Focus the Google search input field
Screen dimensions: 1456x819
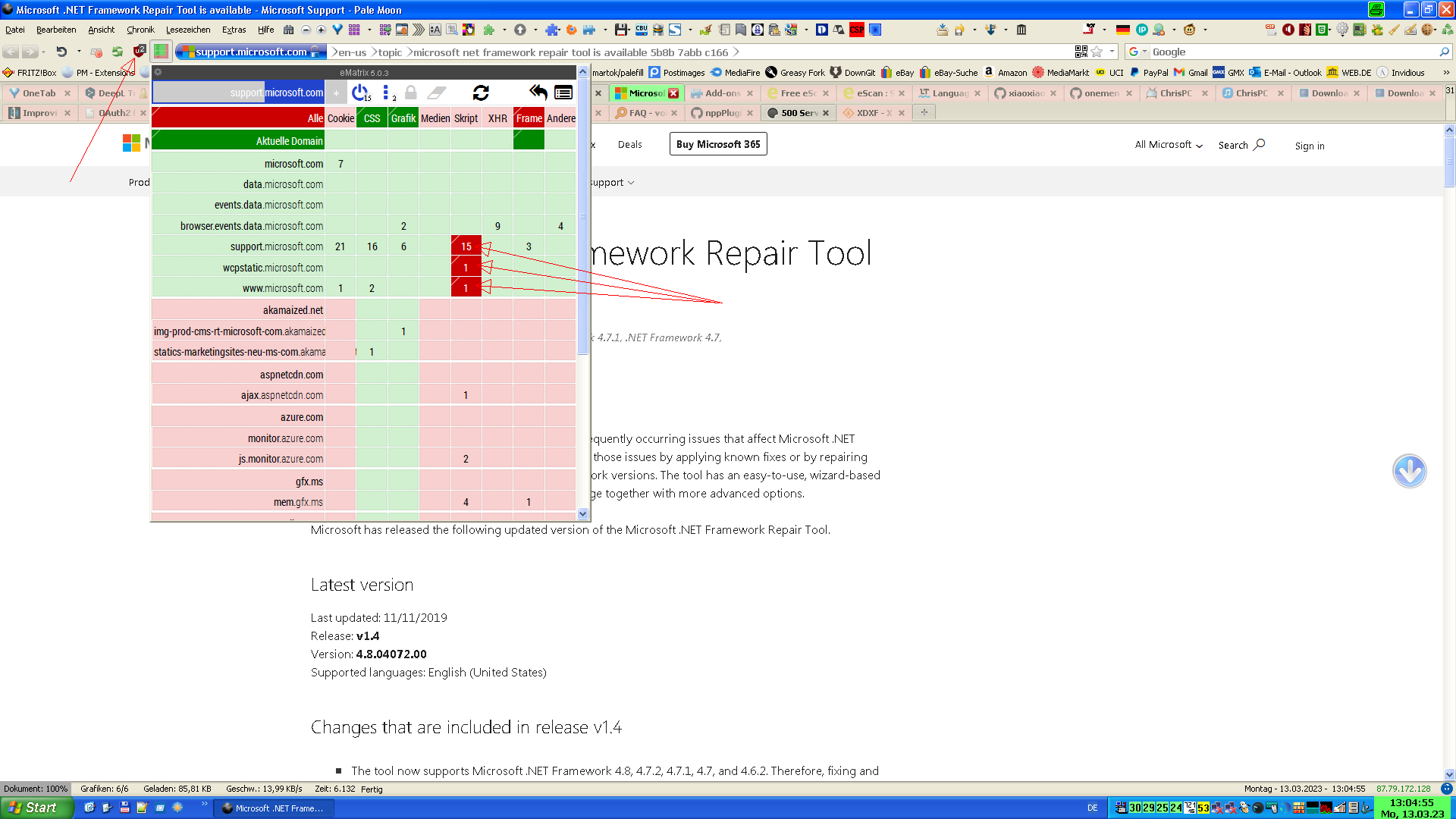click(1293, 52)
